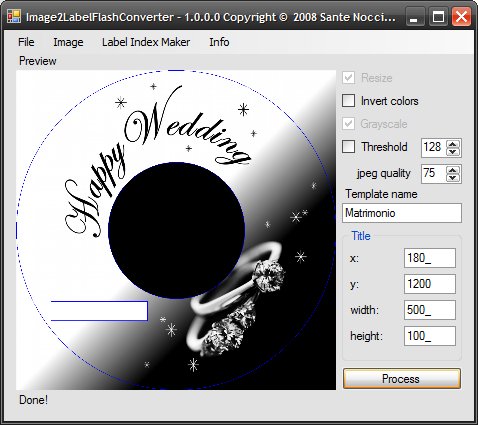Select the Title width input field

click(x=430, y=310)
